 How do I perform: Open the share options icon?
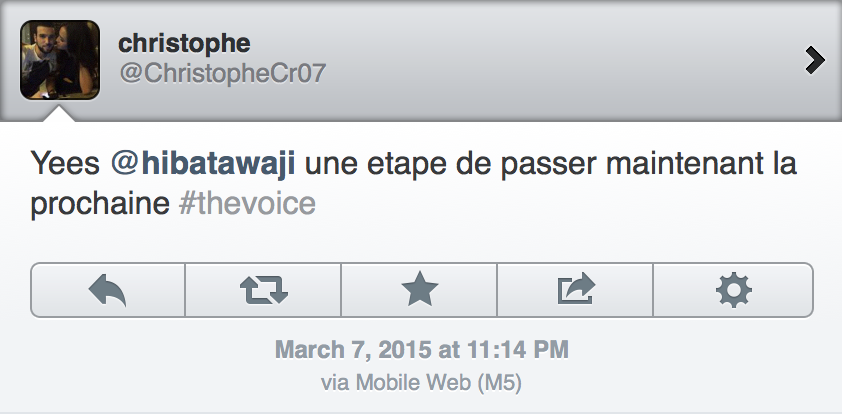click(x=575, y=290)
